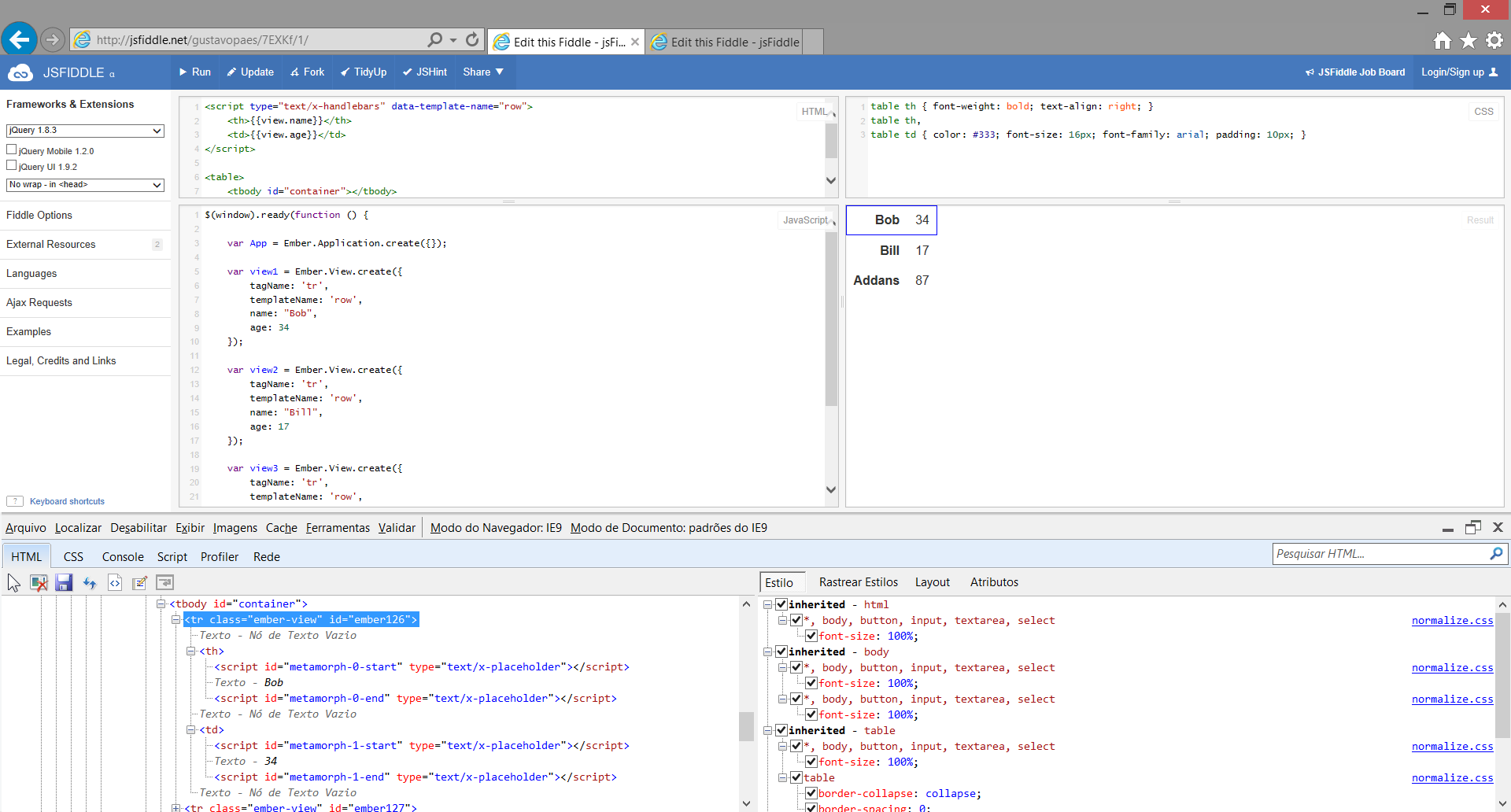
Task: Click the JSHint button
Action: click(425, 72)
